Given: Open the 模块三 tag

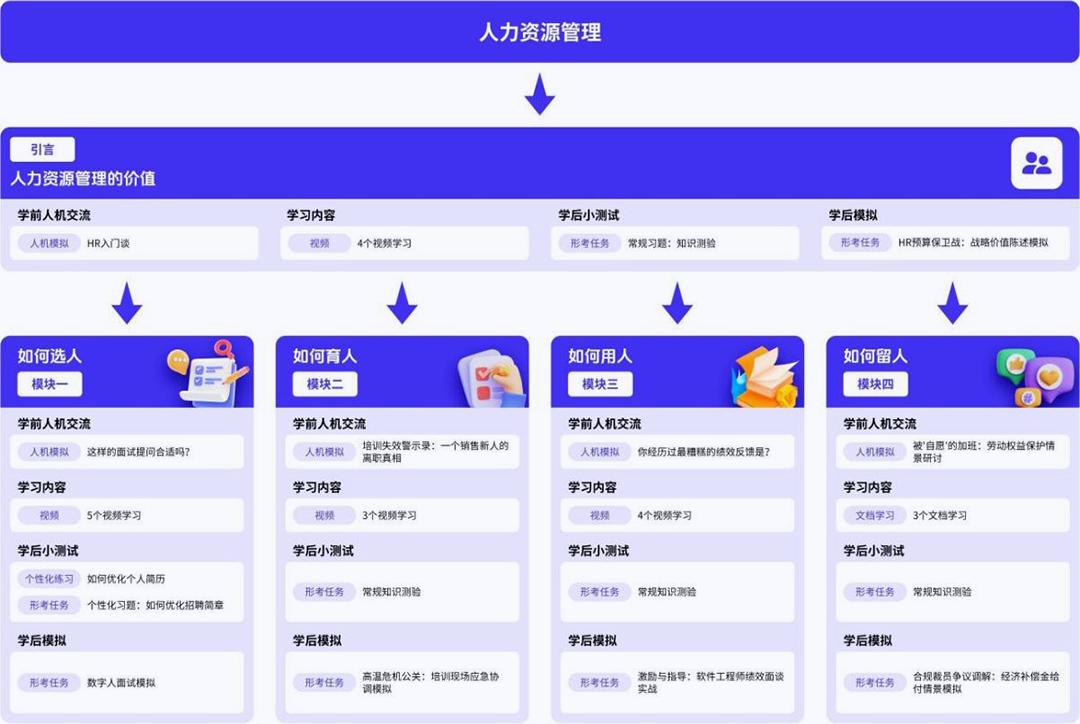Looking at the screenshot, I should 600,384.
